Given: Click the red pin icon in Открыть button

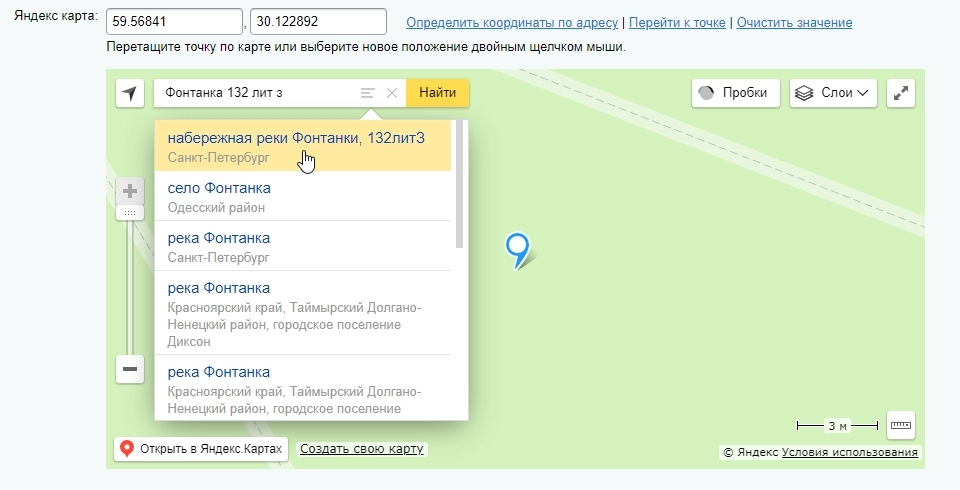Looking at the screenshot, I should point(127,448).
